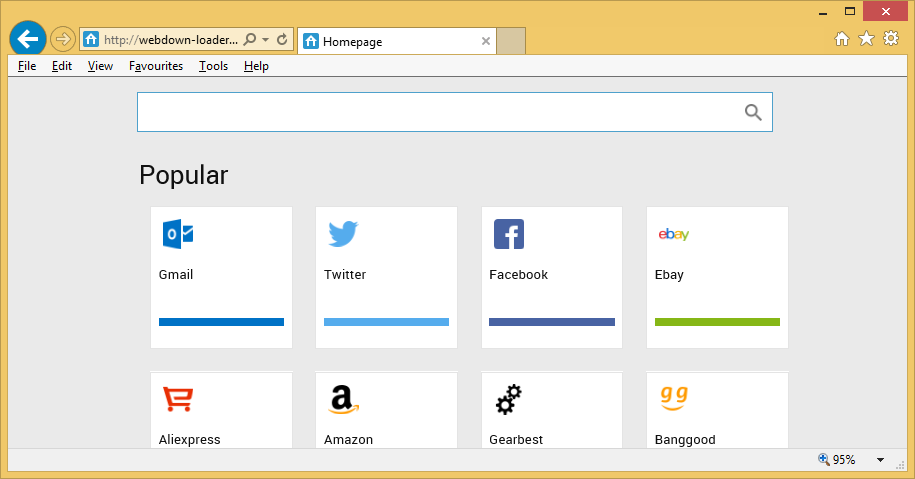Screen dimensions: 915x479
Task: Open the Aliexpress link label
Action: 190,440
